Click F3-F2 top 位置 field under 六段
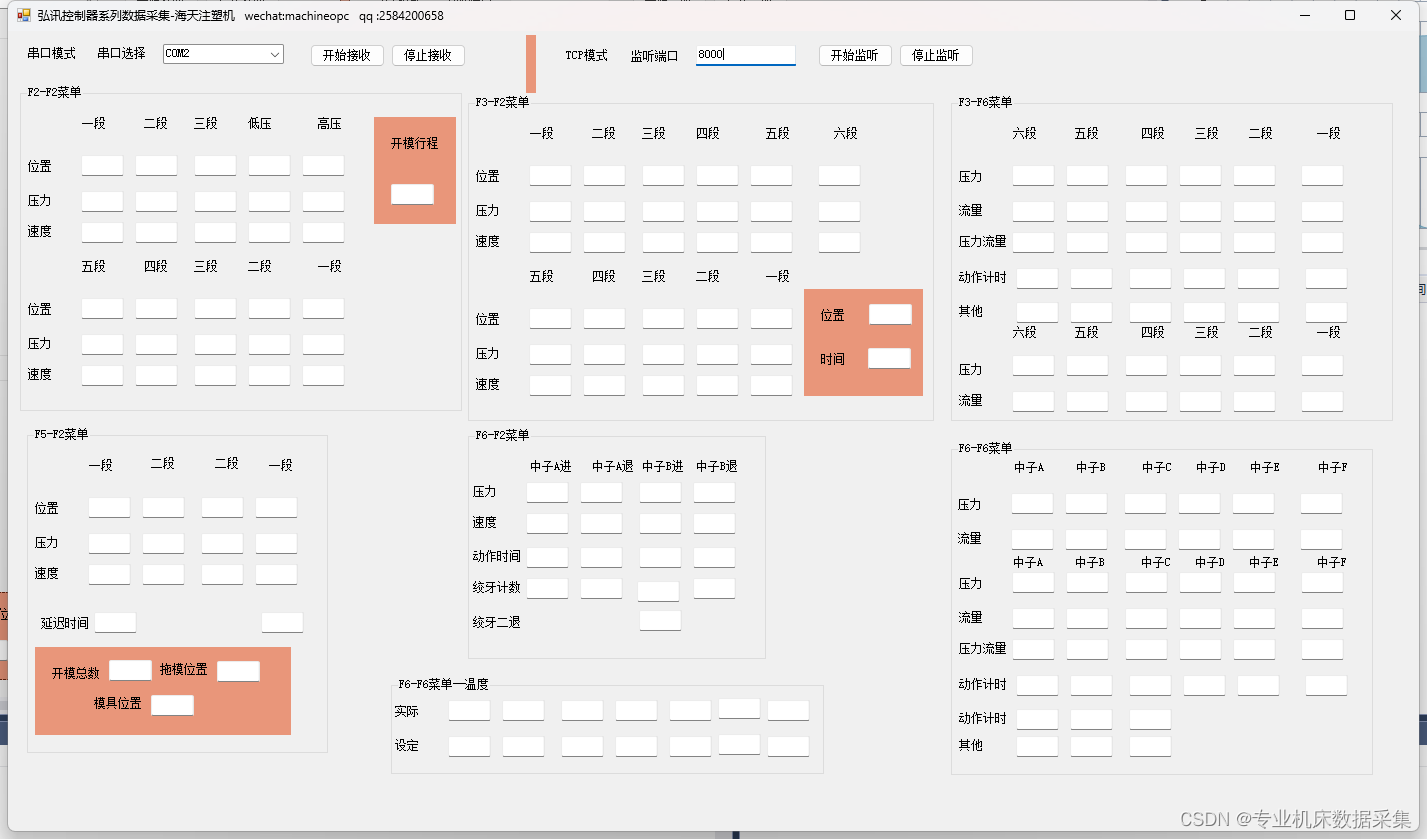This screenshot has width=1427, height=839. (839, 175)
